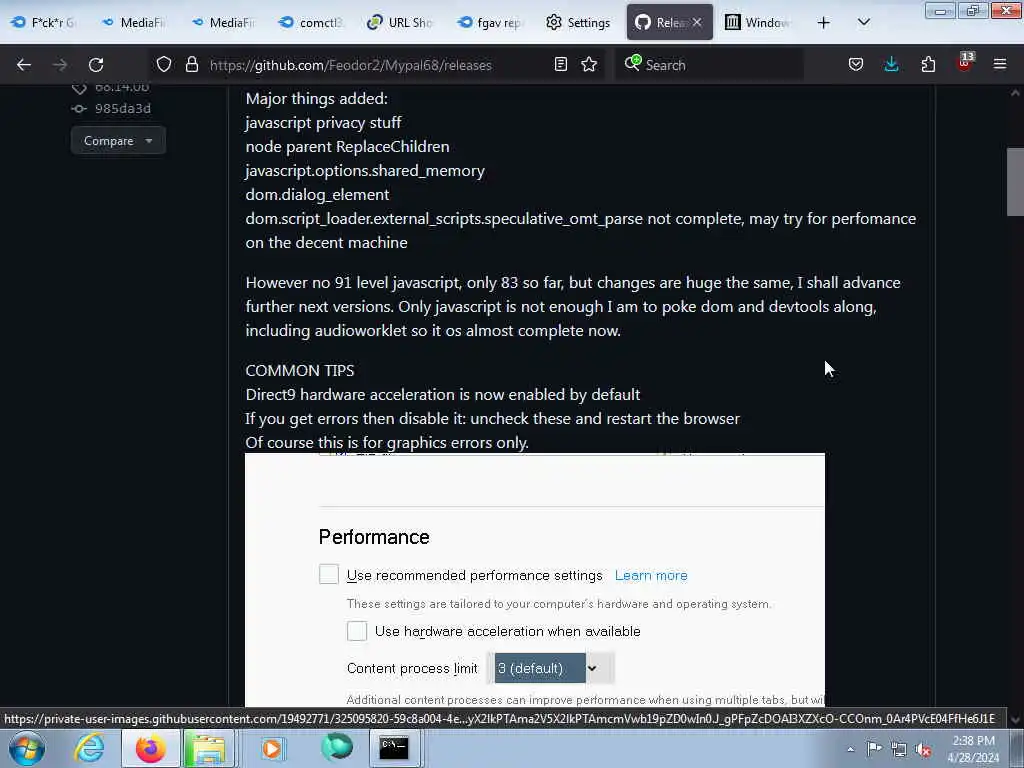Open the Windows Start menu
The height and width of the screenshot is (768, 1024).
pyautogui.click(x=27, y=748)
